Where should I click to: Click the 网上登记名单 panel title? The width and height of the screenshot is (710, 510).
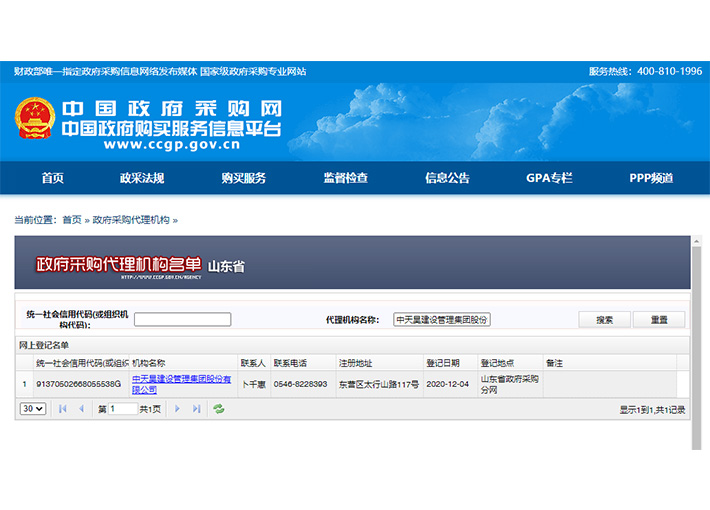pyautogui.click(x=44, y=345)
